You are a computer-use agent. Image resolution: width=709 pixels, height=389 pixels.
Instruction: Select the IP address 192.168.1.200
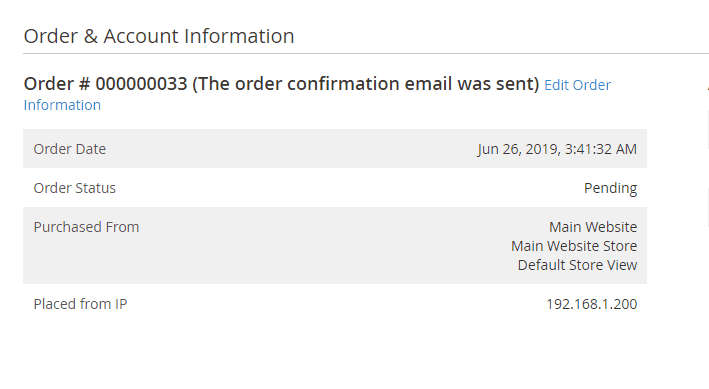coord(591,304)
